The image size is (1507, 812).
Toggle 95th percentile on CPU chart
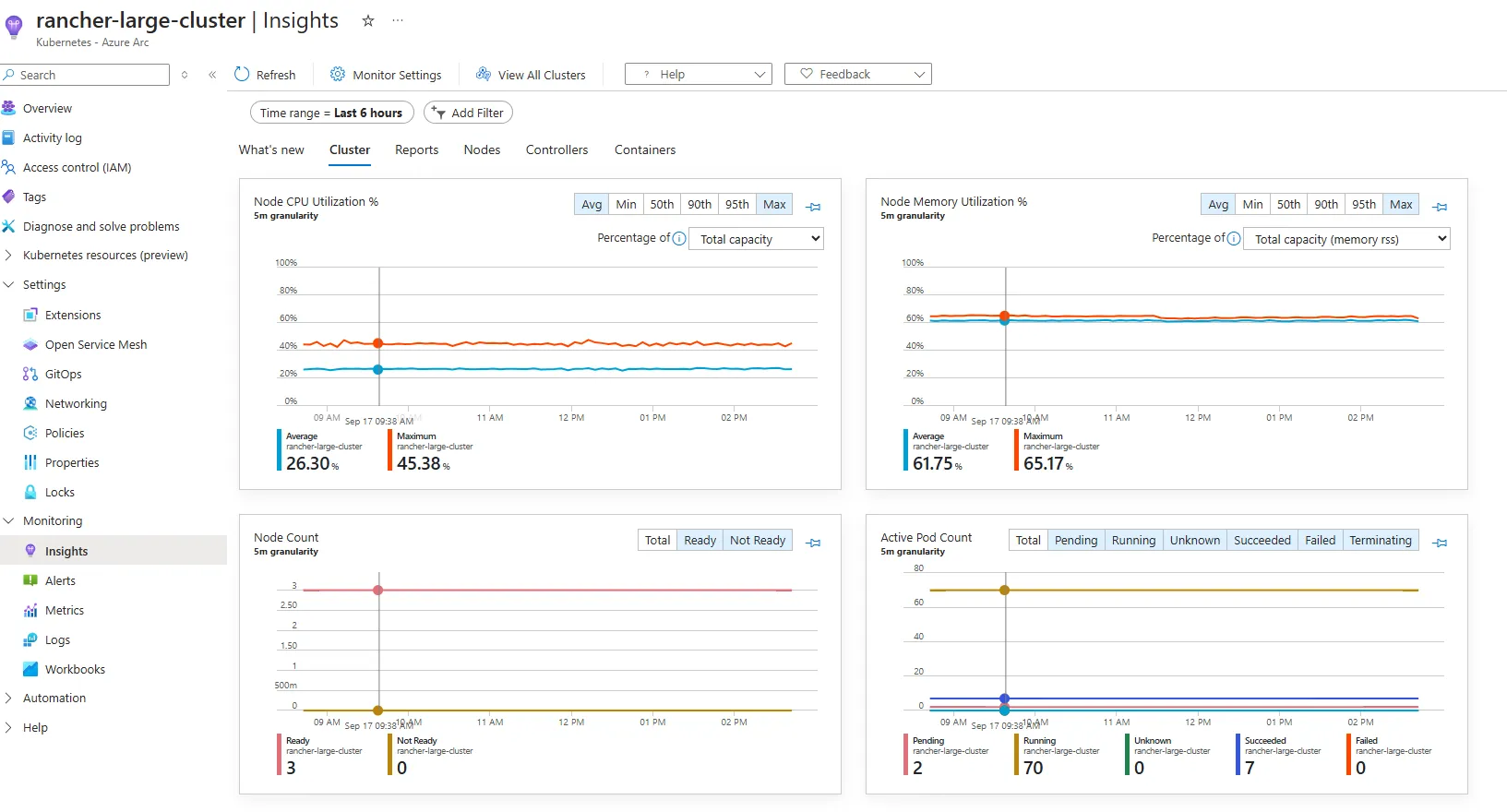click(736, 204)
